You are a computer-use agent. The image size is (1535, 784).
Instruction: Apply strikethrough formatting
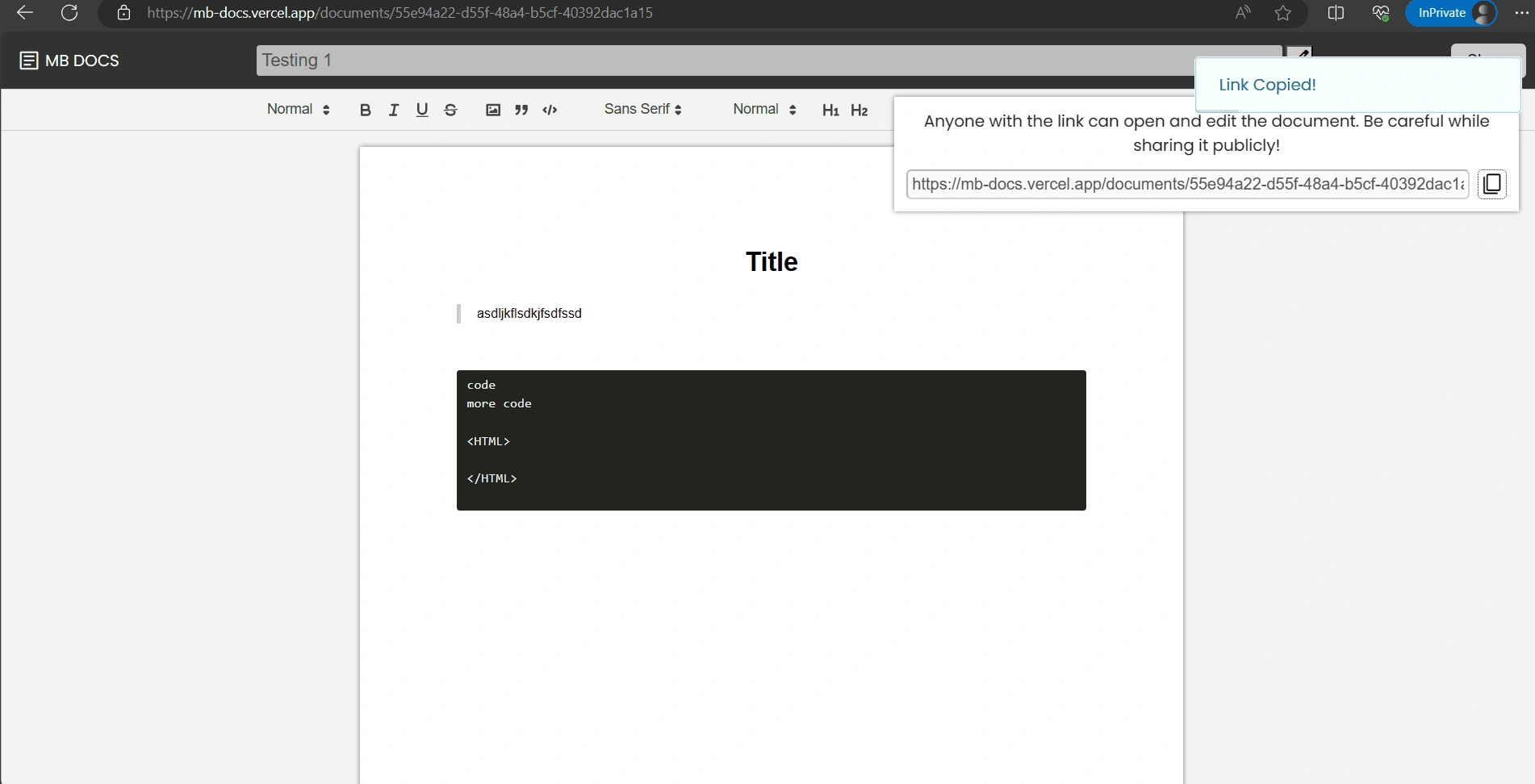(x=451, y=111)
